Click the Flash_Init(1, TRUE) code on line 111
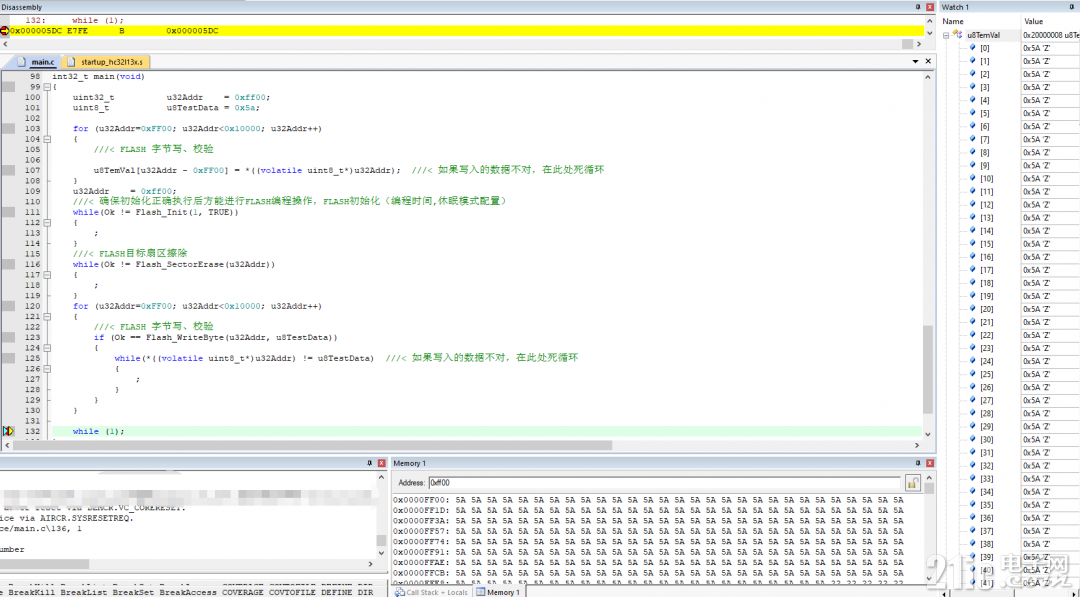 pos(185,212)
